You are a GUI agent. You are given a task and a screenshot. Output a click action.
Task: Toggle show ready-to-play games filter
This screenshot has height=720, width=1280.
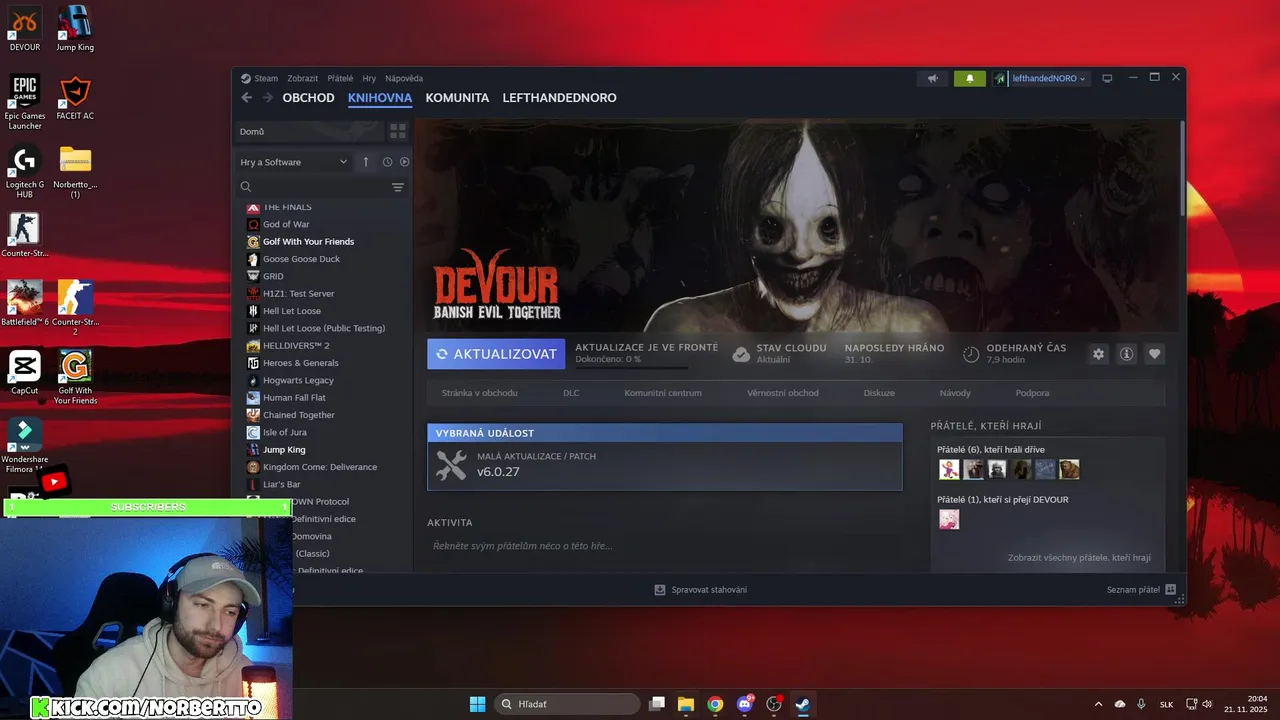[404, 162]
